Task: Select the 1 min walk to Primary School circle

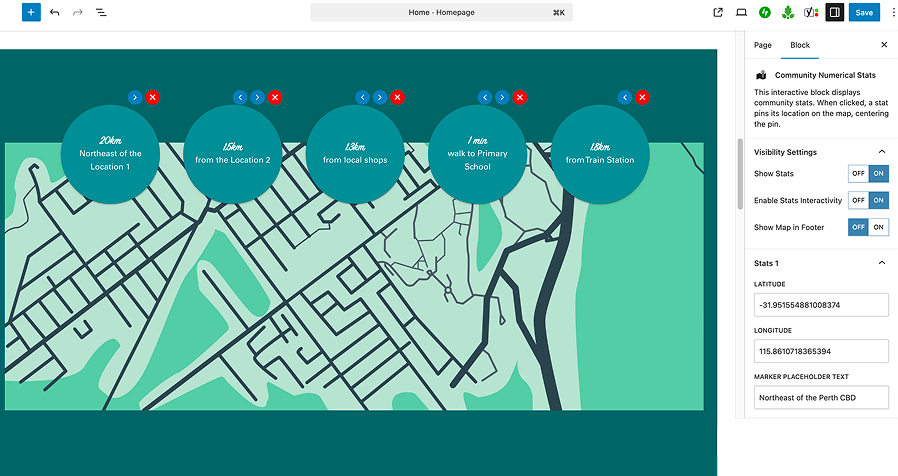Action: (477, 154)
